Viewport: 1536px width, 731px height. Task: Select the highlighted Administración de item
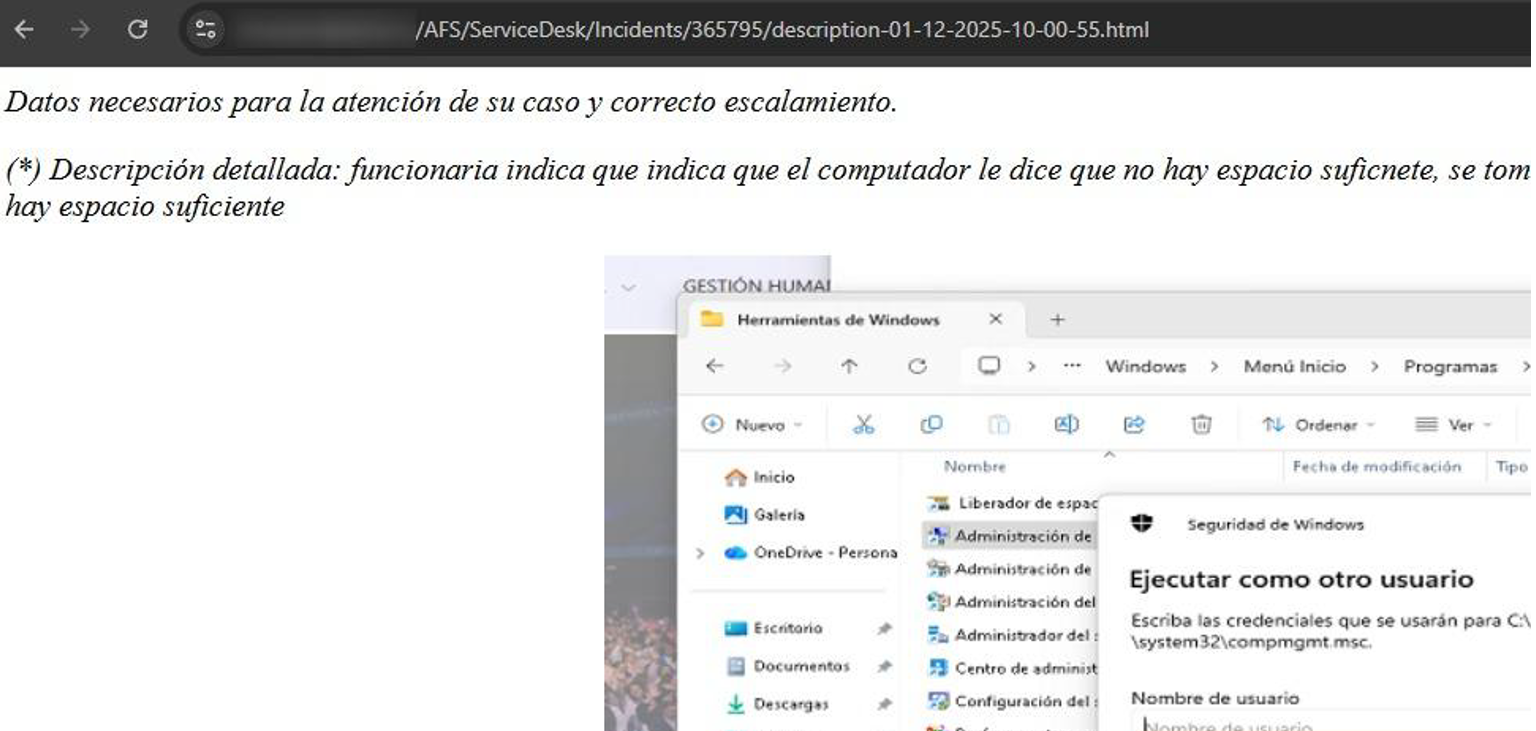1009,536
